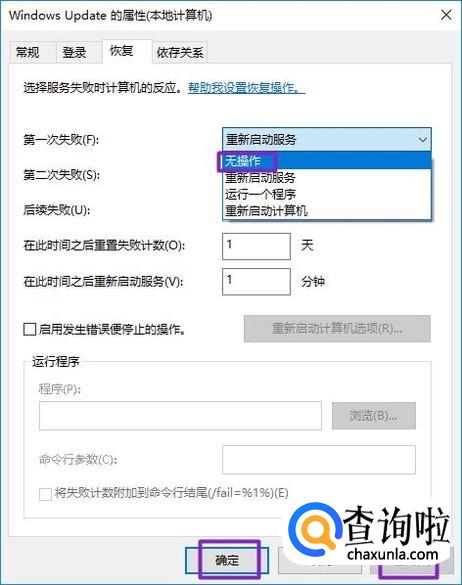Enable 启用发生错误便停止的操作 checkbox

pos(30,329)
